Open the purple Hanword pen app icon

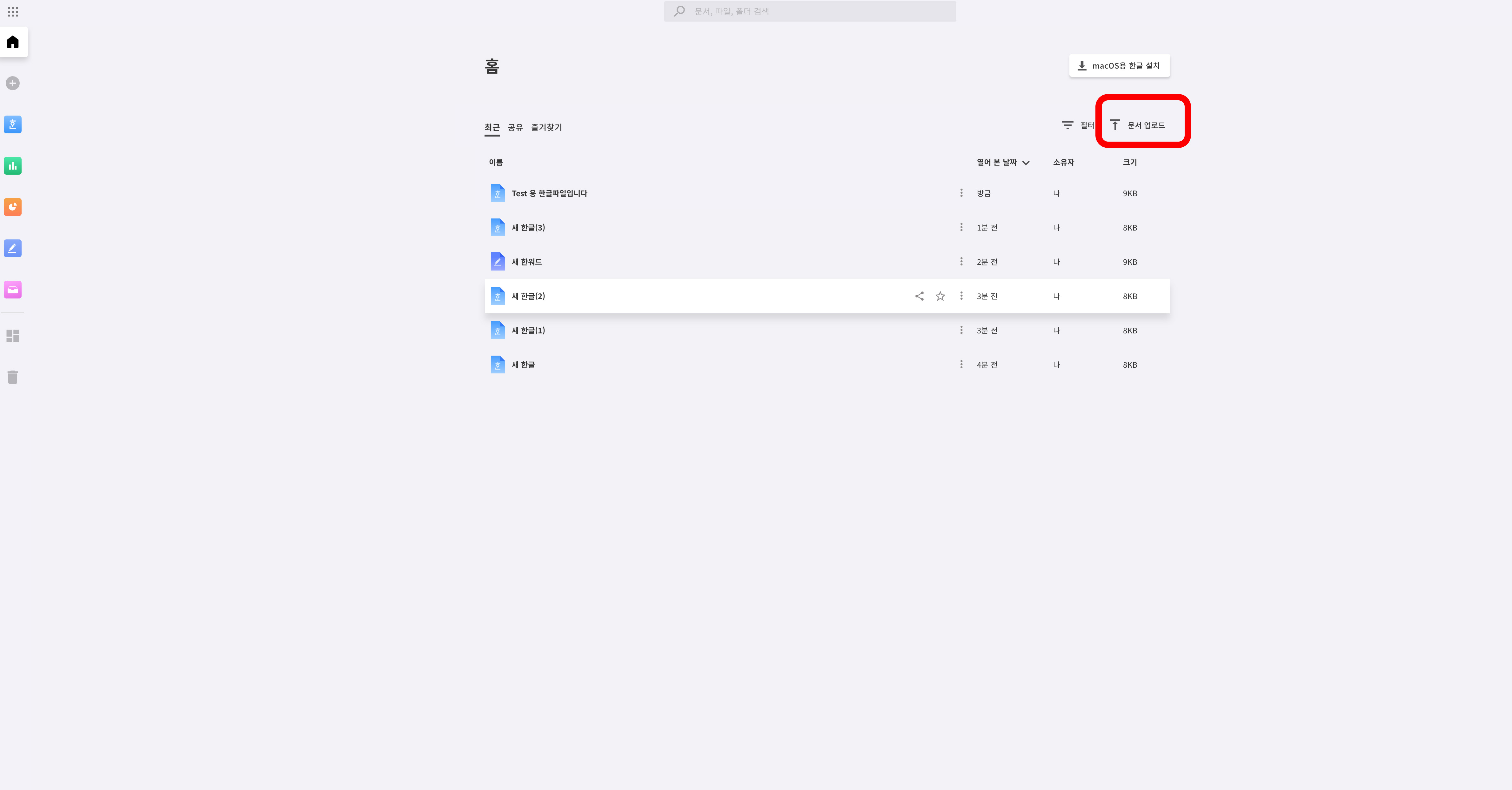tap(13, 248)
